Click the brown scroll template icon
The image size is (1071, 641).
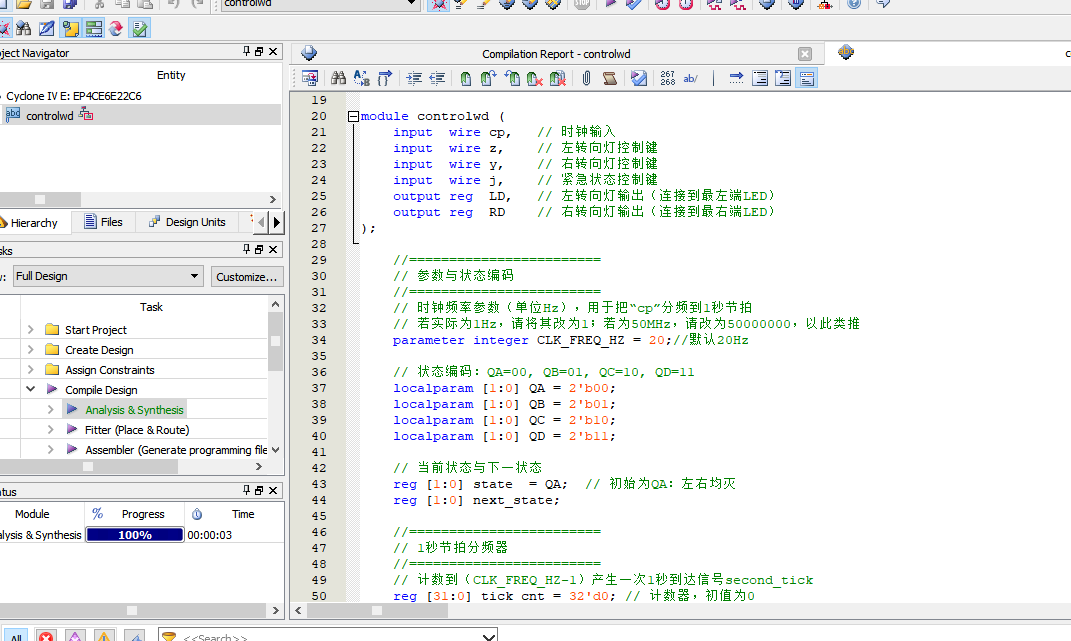[610, 78]
